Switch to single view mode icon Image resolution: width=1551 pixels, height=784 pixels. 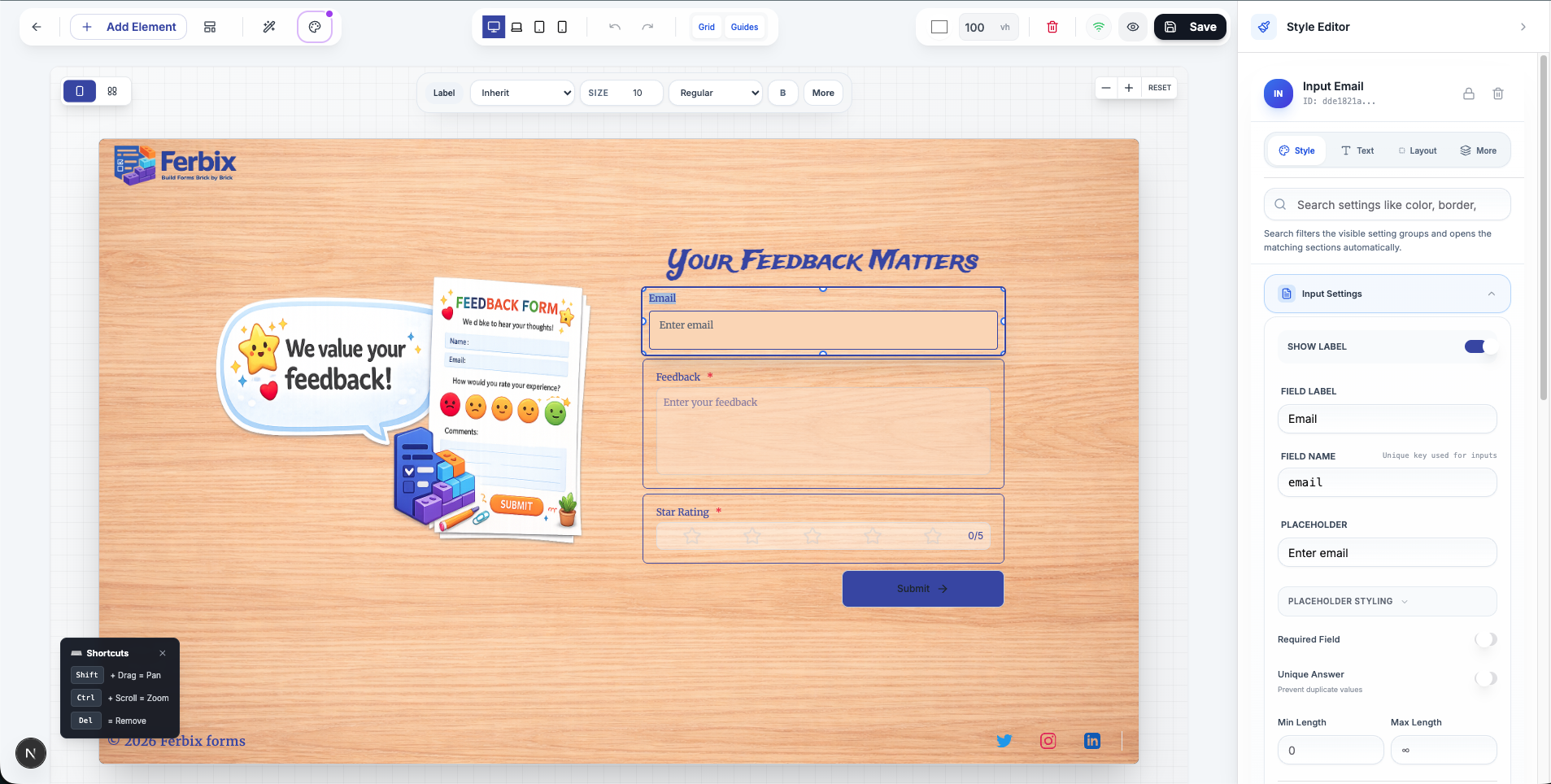(80, 91)
